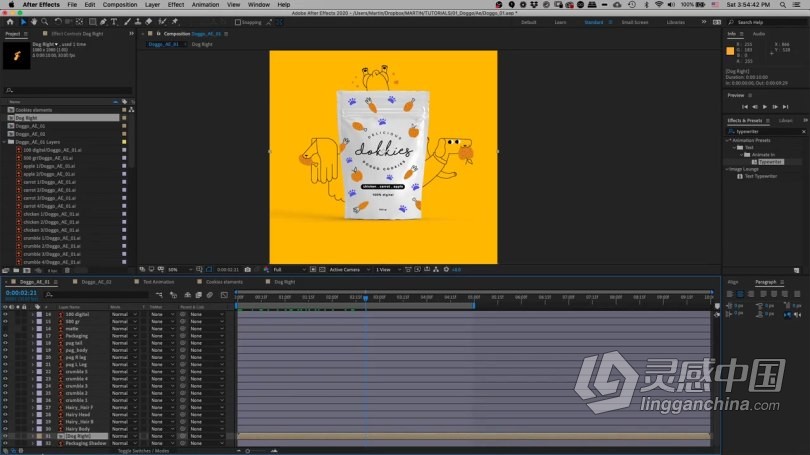The width and height of the screenshot is (810, 455).
Task: Select the Libraries workspace
Action: point(675,22)
